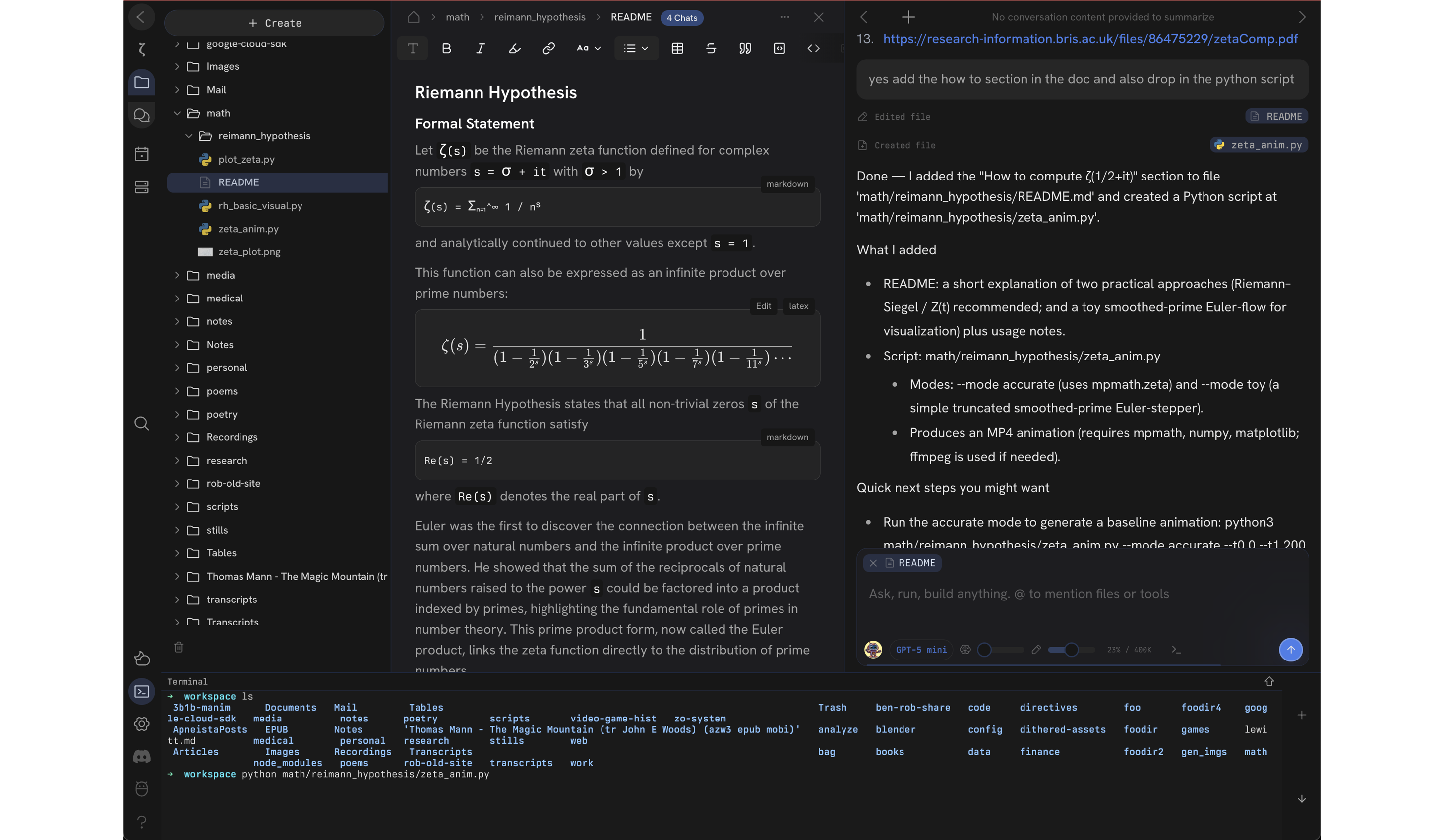Send the message with the blue arrow button
Screen dimensions: 1445x840
point(1290,650)
